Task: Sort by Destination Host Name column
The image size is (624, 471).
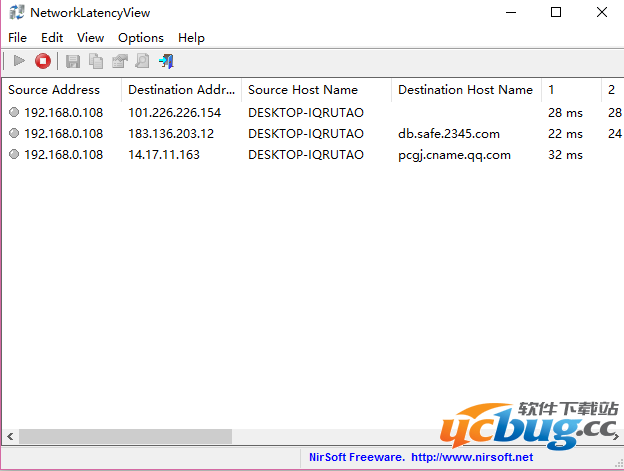Action: coord(465,90)
